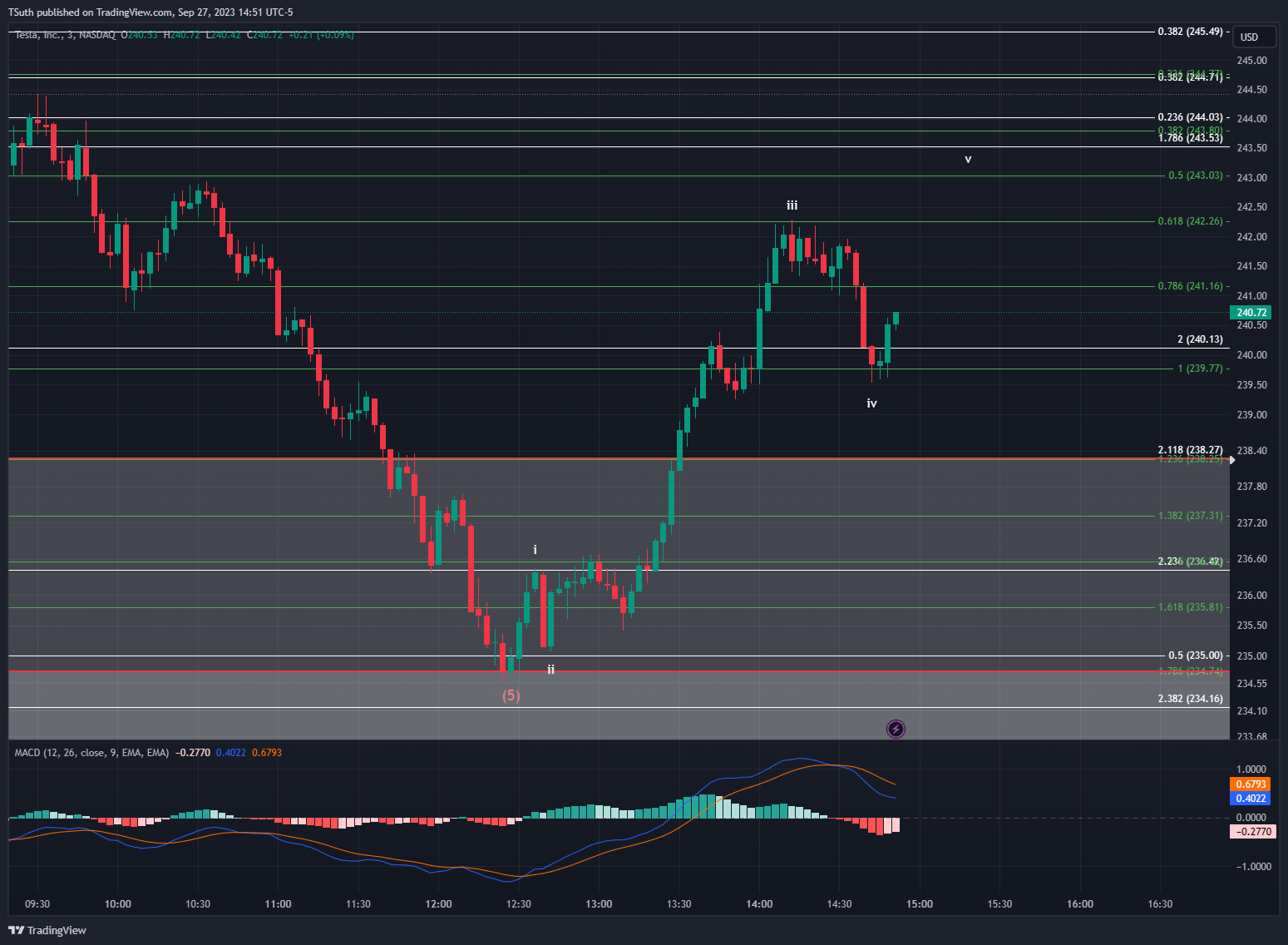Viewport: 1288px width, 945px height.
Task: Click the 245.00 price axis label
Action: pos(1251,61)
